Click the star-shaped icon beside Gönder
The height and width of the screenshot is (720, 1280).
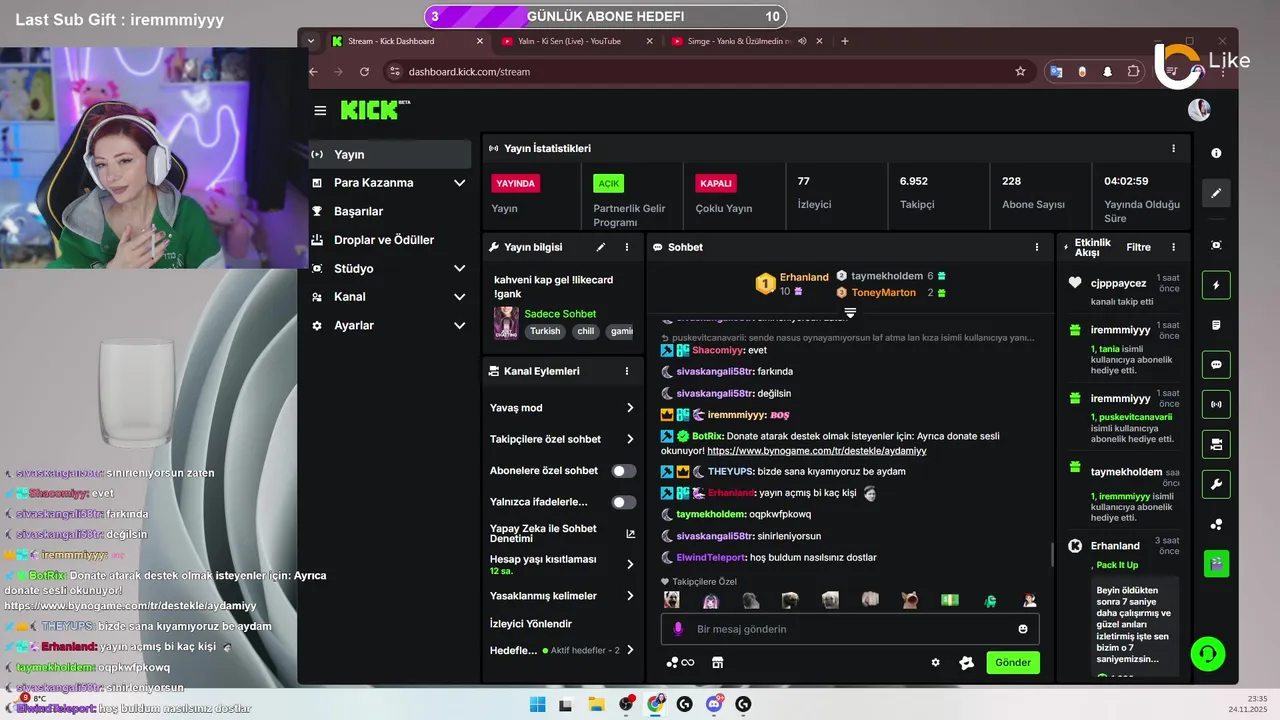[966, 662]
